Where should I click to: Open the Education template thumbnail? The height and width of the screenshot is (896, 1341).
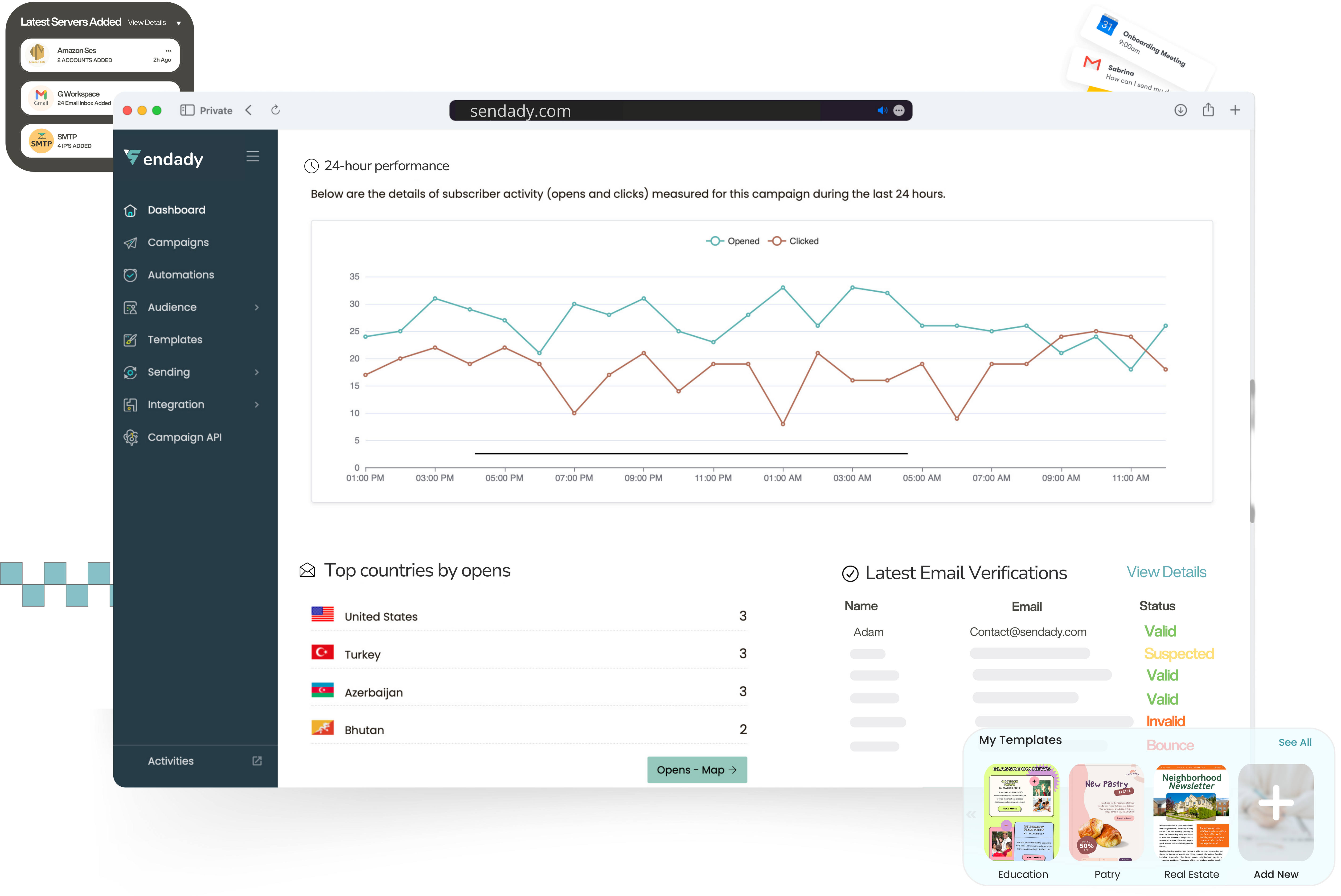point(1022,812)
